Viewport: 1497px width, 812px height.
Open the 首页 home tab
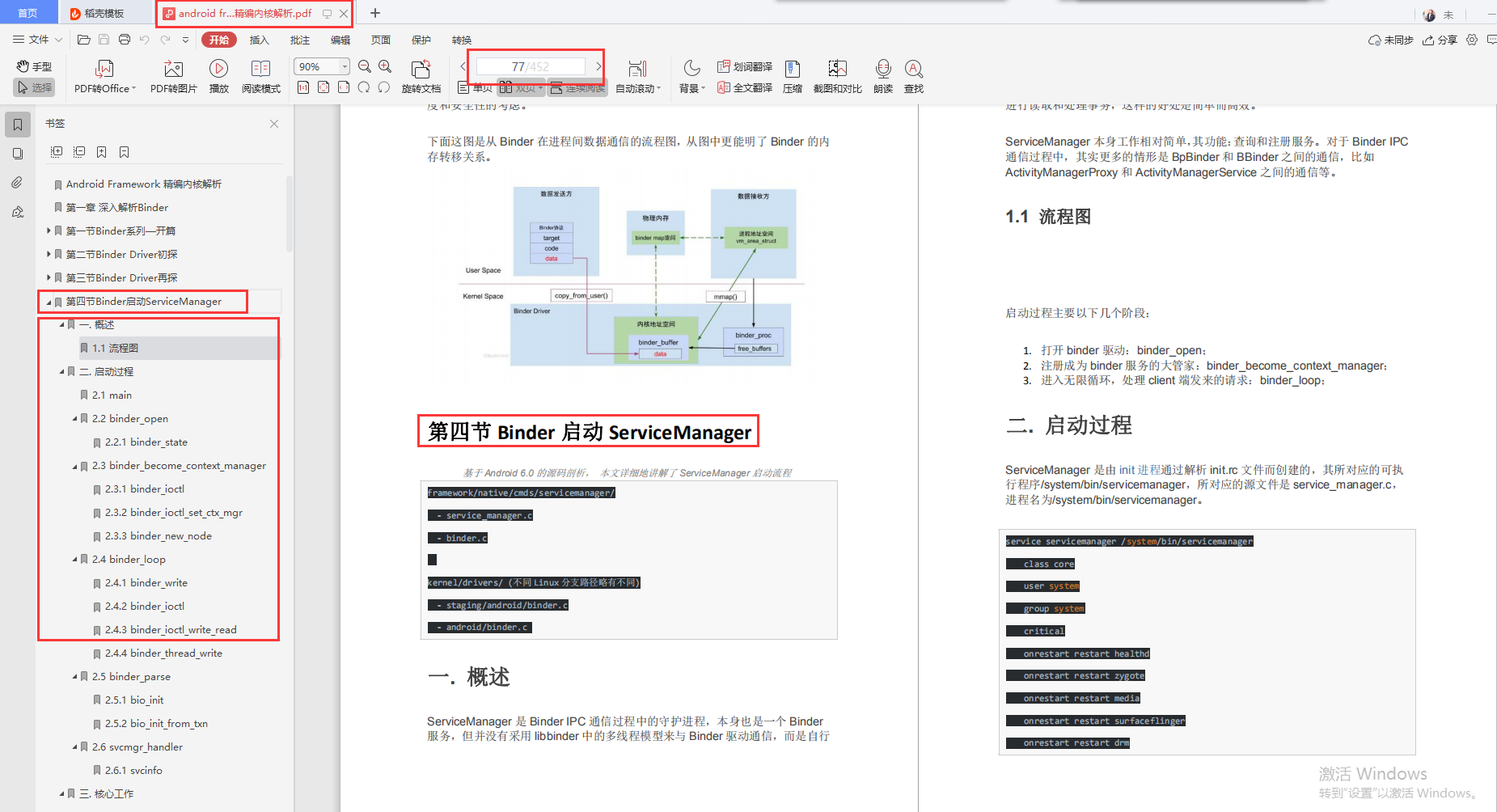(x=28, y=12)
